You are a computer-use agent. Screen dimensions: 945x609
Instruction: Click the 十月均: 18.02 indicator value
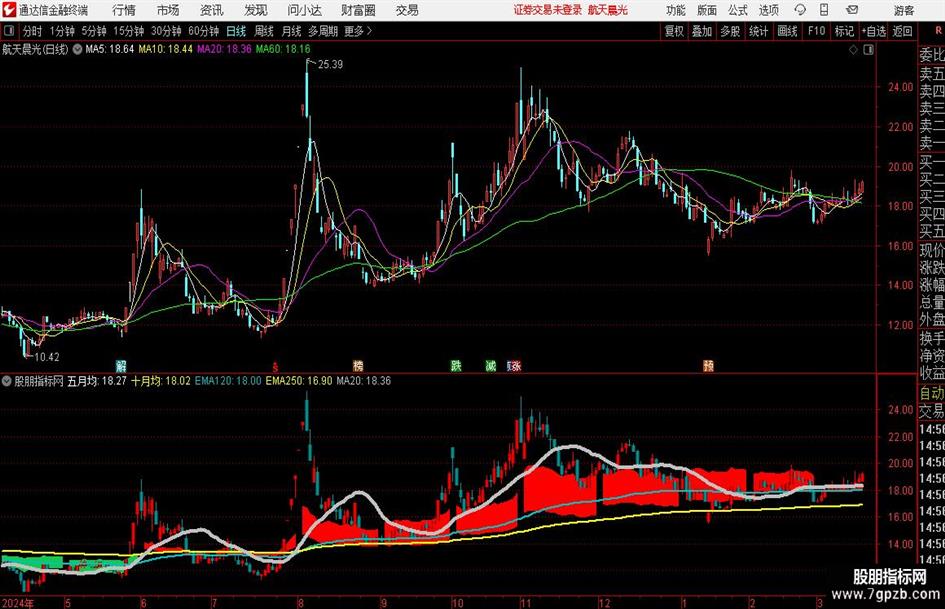pyautogui.click(x=161, y=381)
